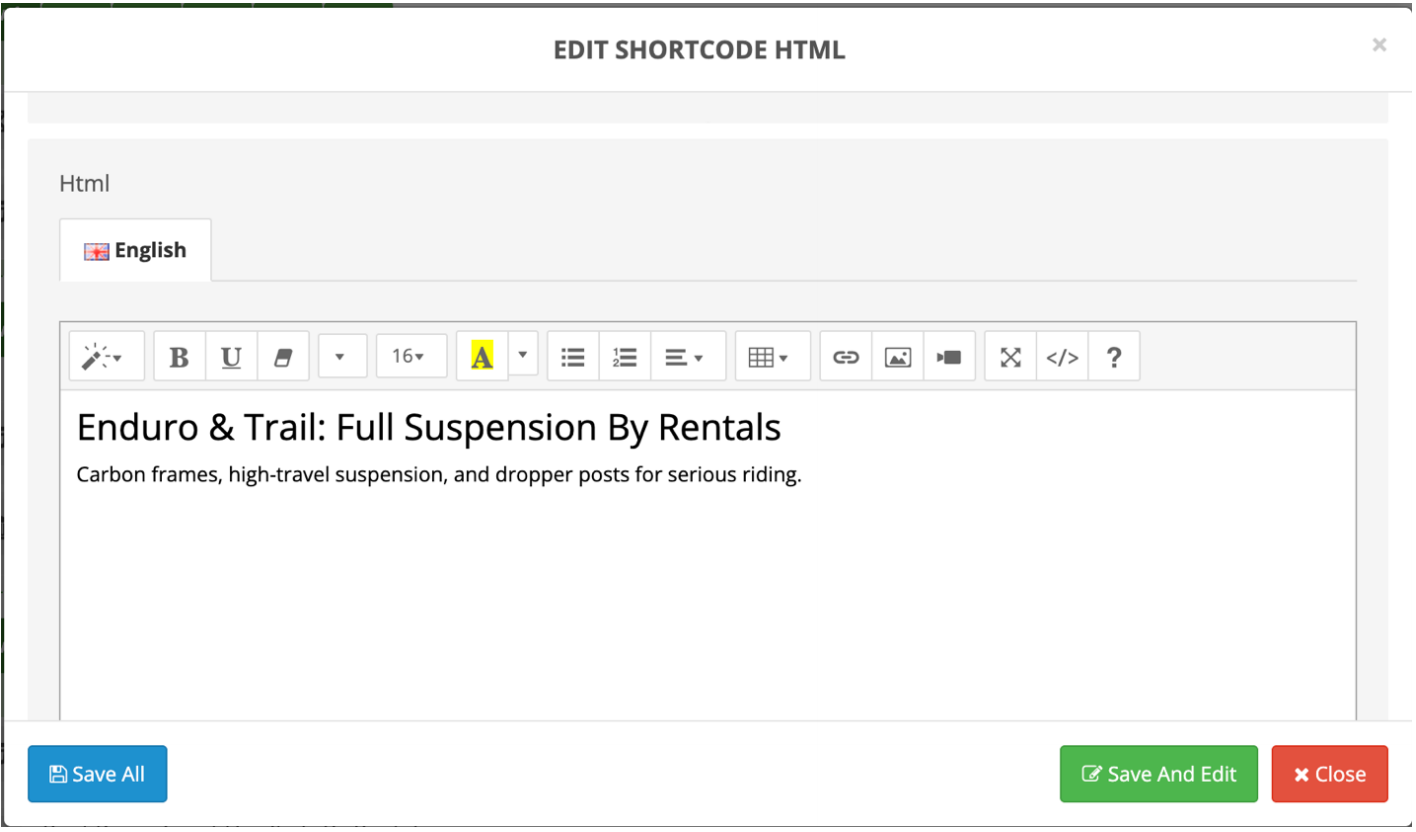
Task: Insert a numbered ordered list
Action: (625, 357)
